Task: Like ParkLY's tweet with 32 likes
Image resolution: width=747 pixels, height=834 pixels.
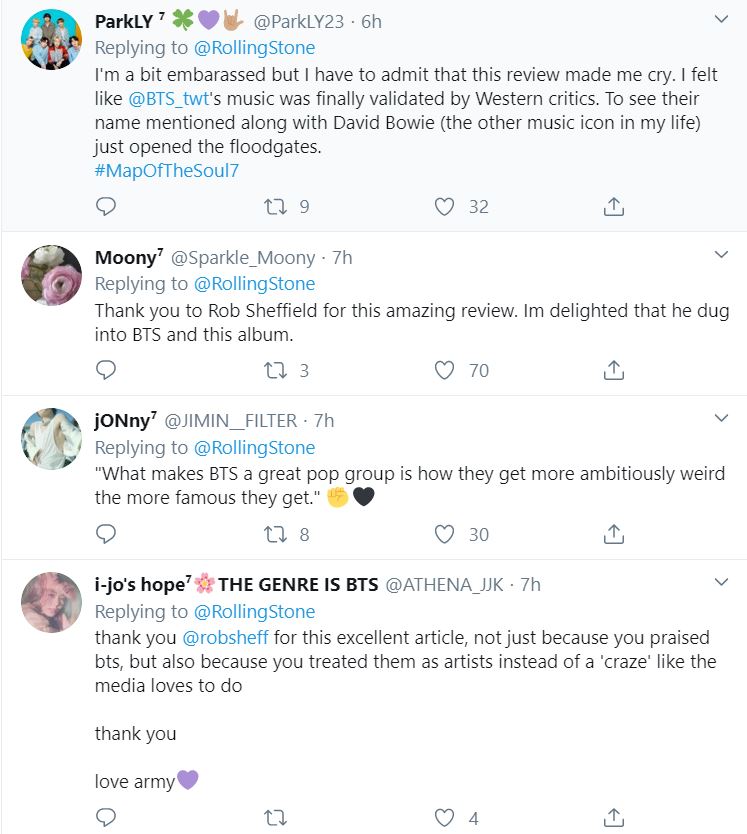Action: pos(445,207)
